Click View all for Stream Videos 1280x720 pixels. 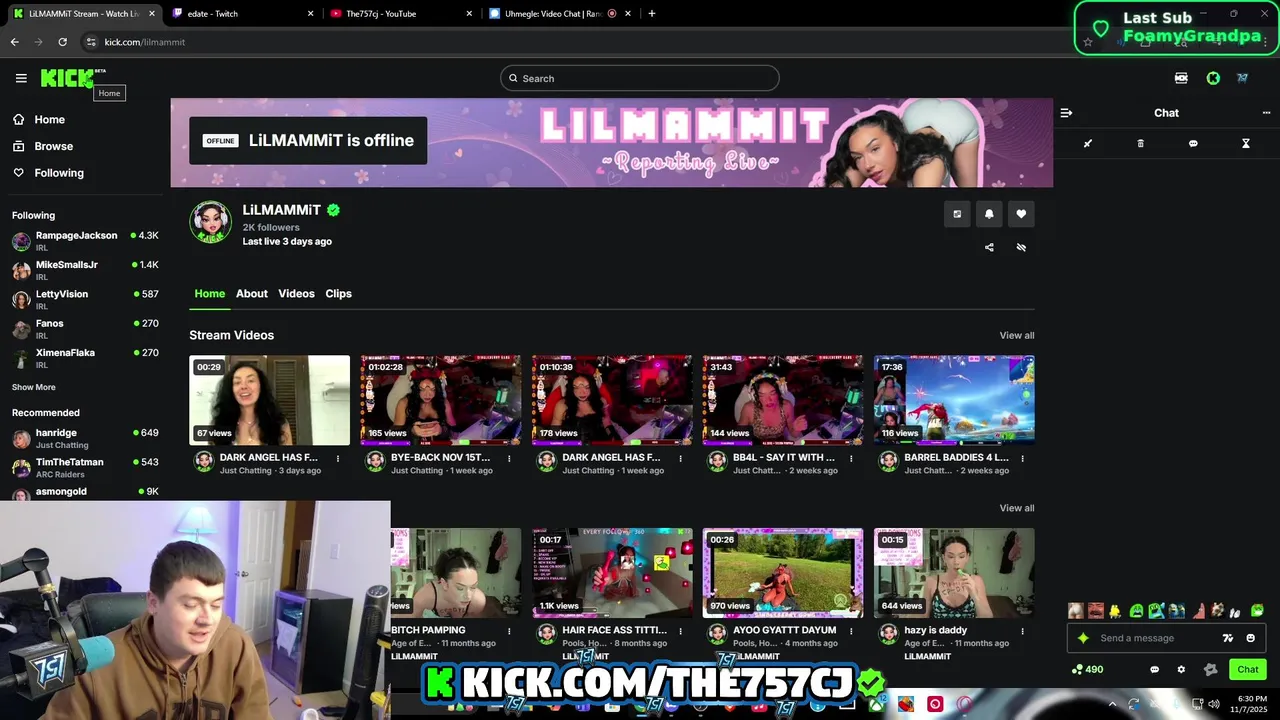1017,335
